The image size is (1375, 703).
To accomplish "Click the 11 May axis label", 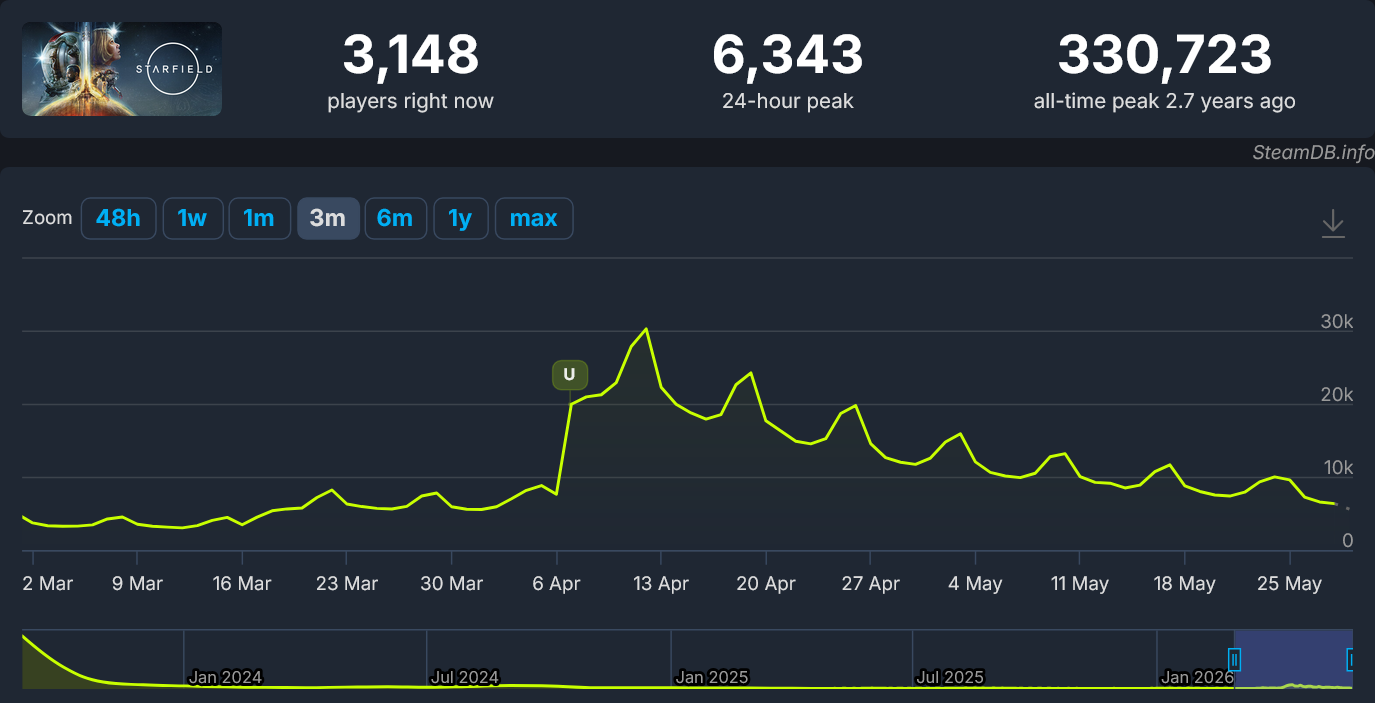I will (x=1080, y=583).
